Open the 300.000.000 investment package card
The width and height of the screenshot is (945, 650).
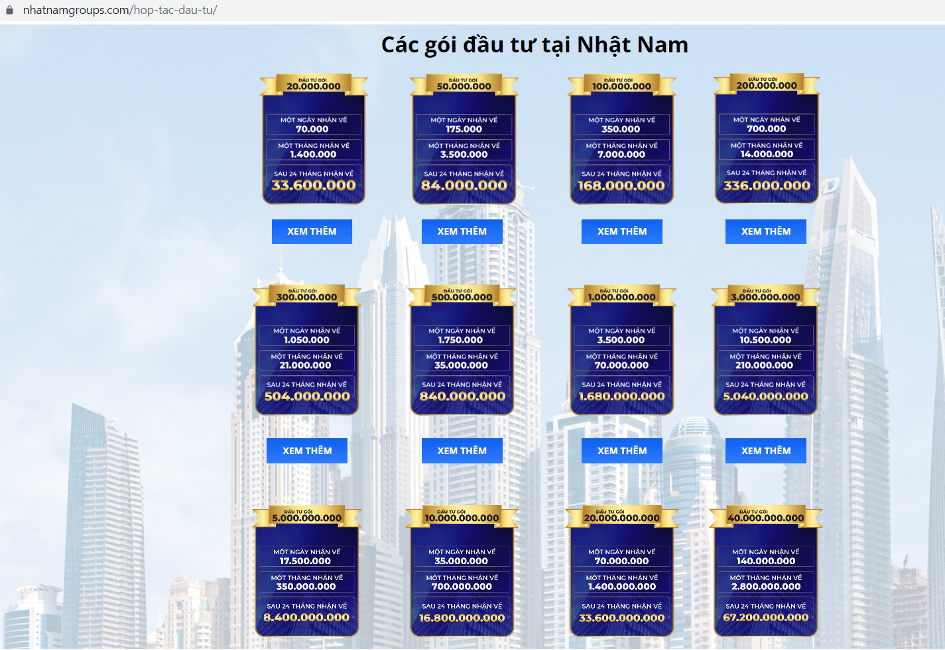click(307, 350)
